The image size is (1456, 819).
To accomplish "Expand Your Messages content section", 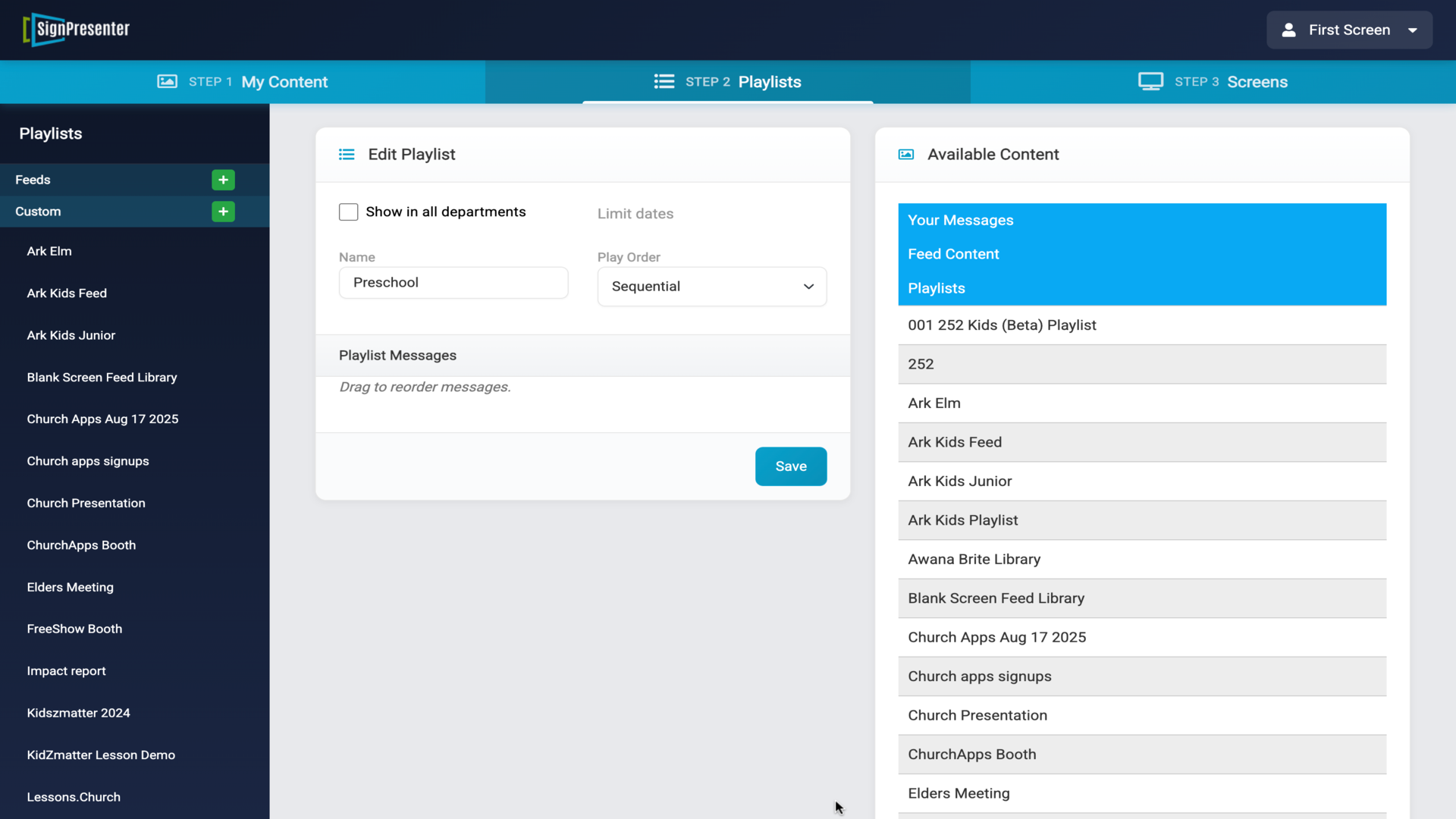I will (960, 221).
